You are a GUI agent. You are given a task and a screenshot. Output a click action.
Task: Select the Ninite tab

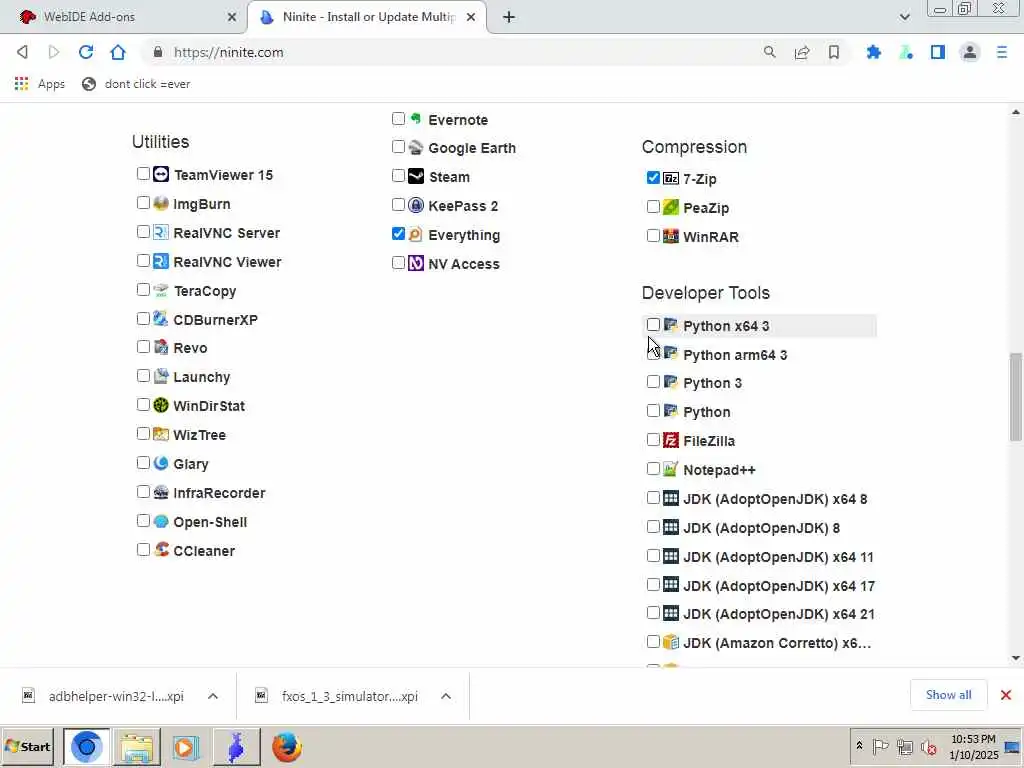(x=368, y=17)
